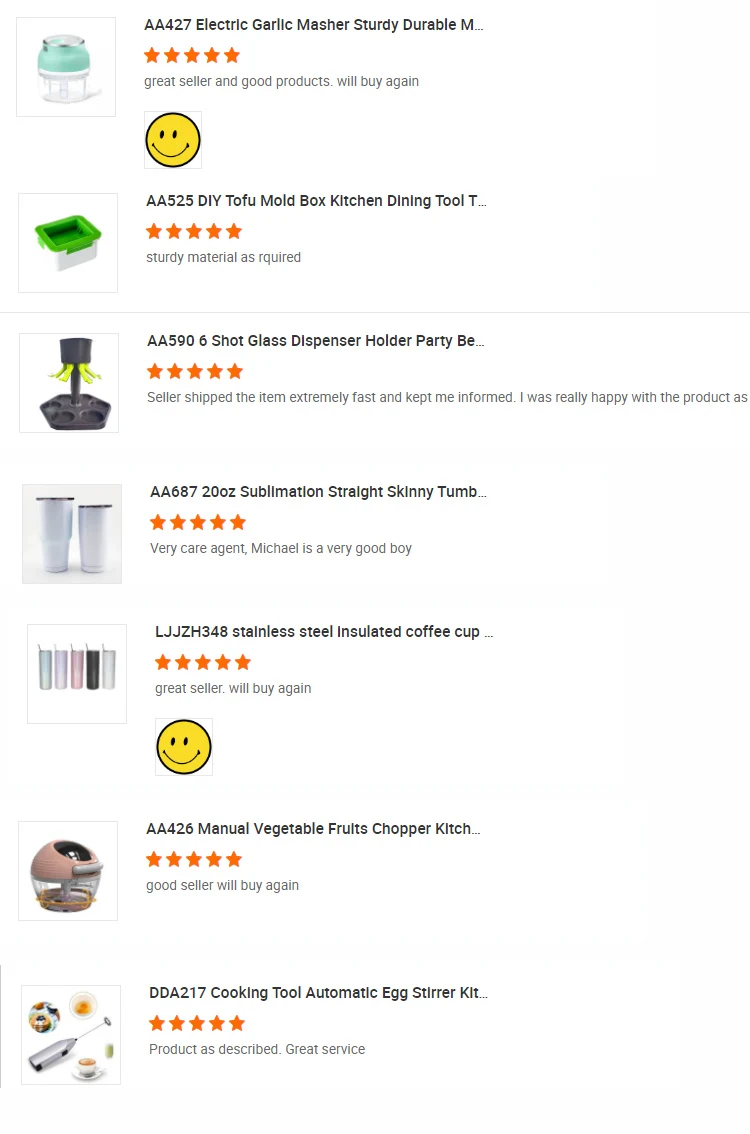Image resolution: width=750 pixels, height=1134 pixels.
Task: Click the review text about Michael the agent
Action: tap(281, 548)
